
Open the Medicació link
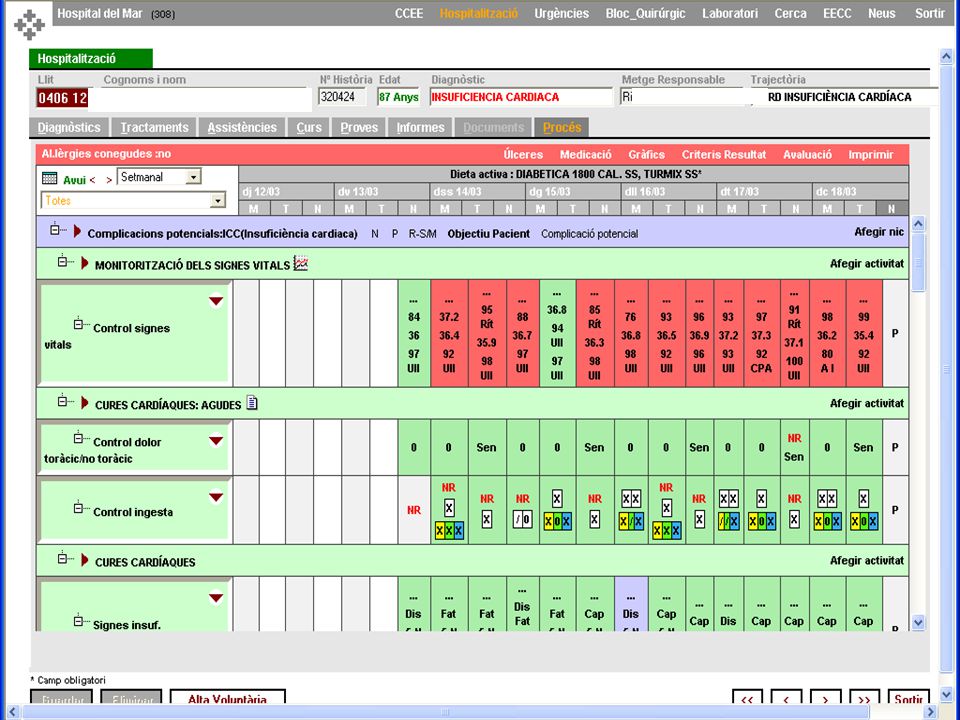pos(585,155)
